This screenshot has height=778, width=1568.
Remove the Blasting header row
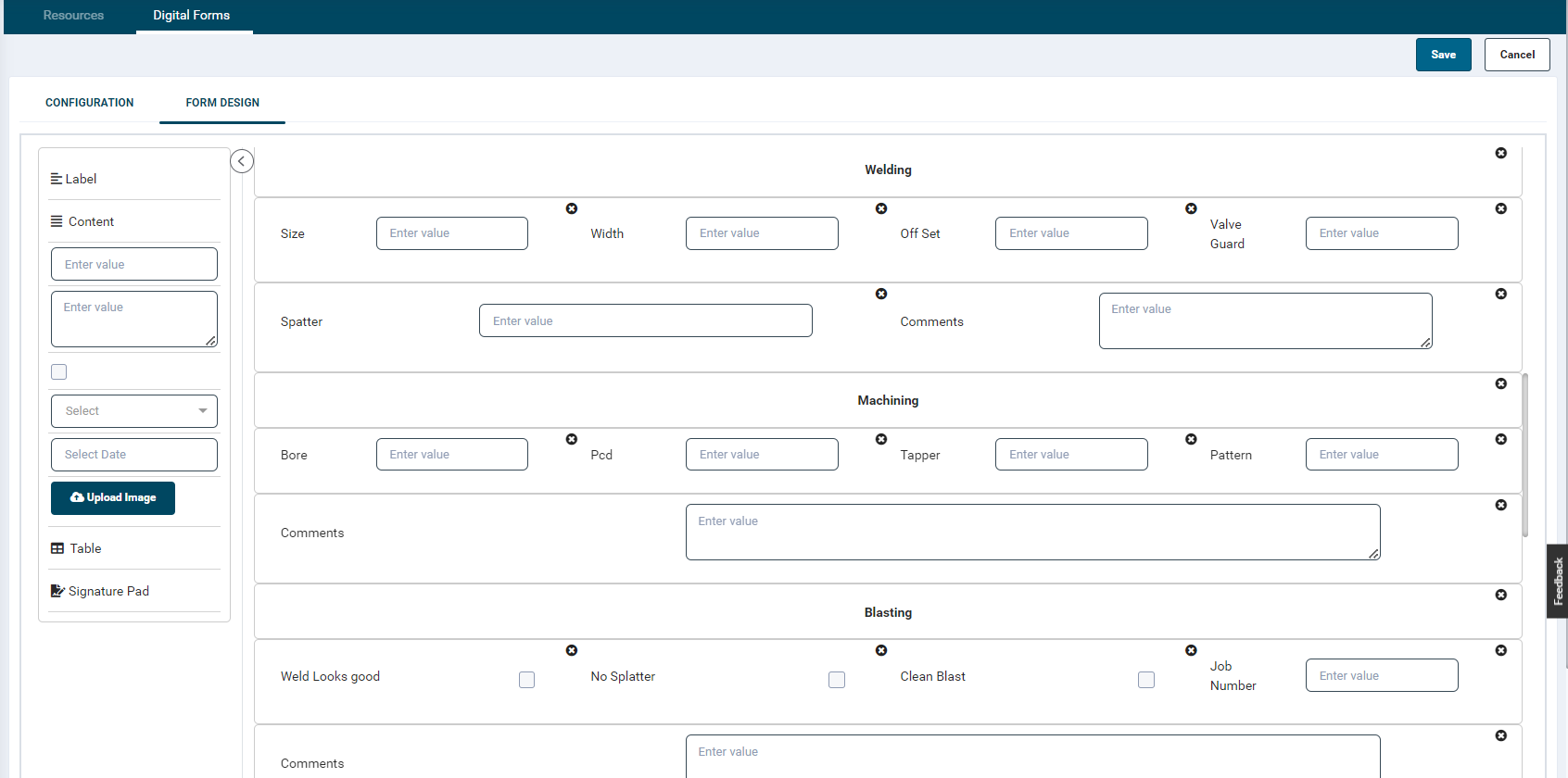(1500, 595)
